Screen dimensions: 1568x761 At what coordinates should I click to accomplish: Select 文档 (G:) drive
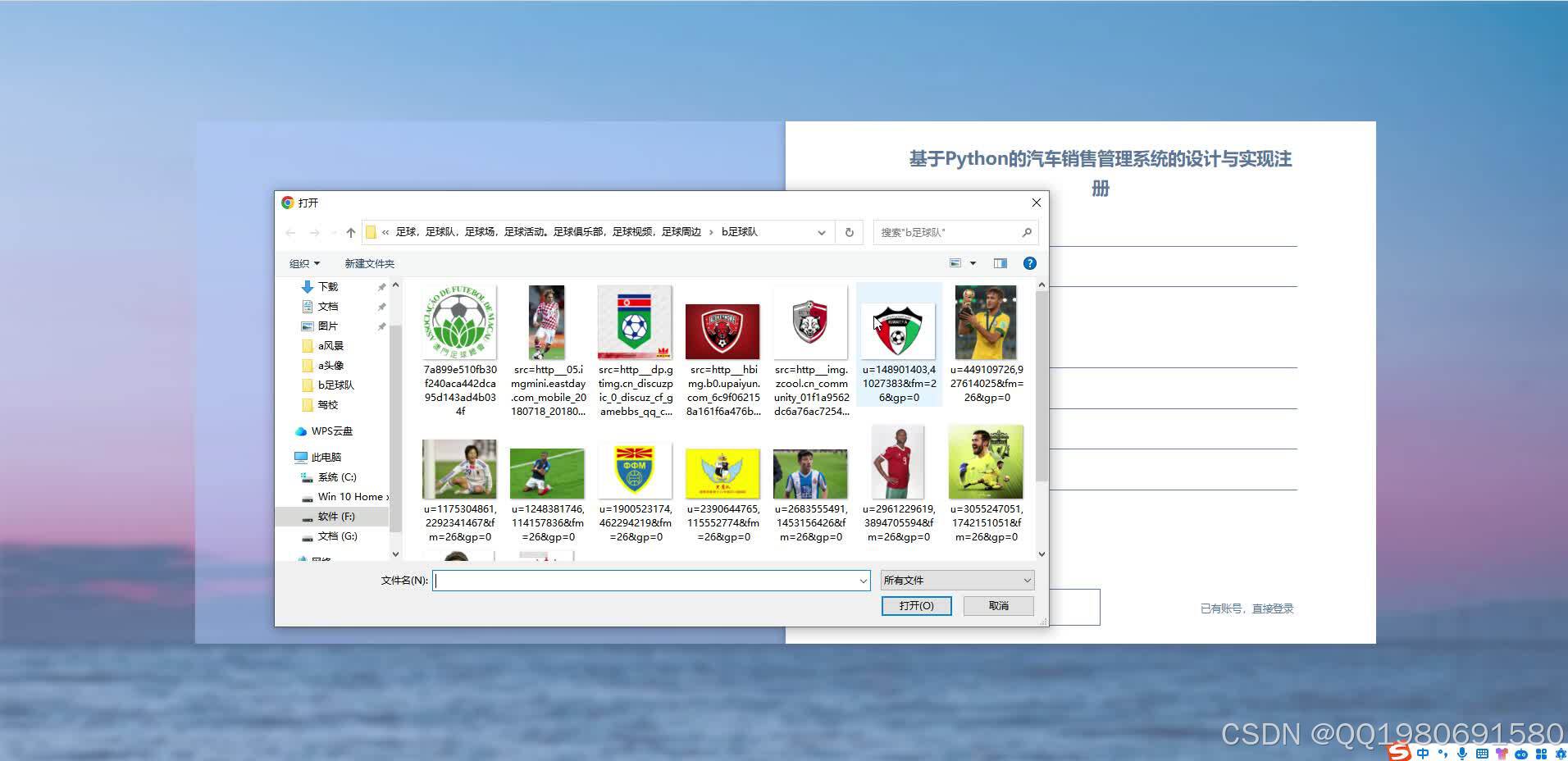[337, 536]
